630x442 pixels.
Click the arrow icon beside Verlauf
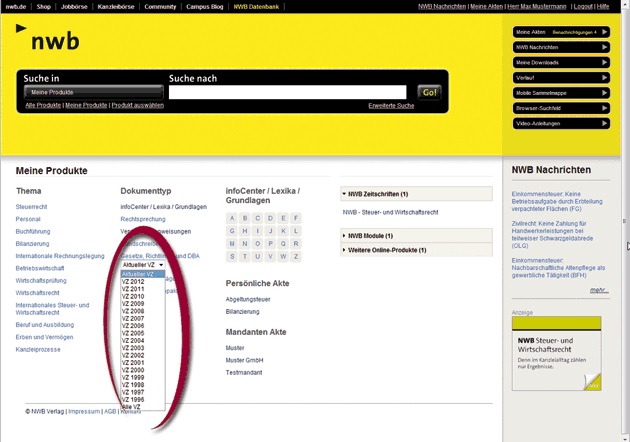tap(604, 77)
